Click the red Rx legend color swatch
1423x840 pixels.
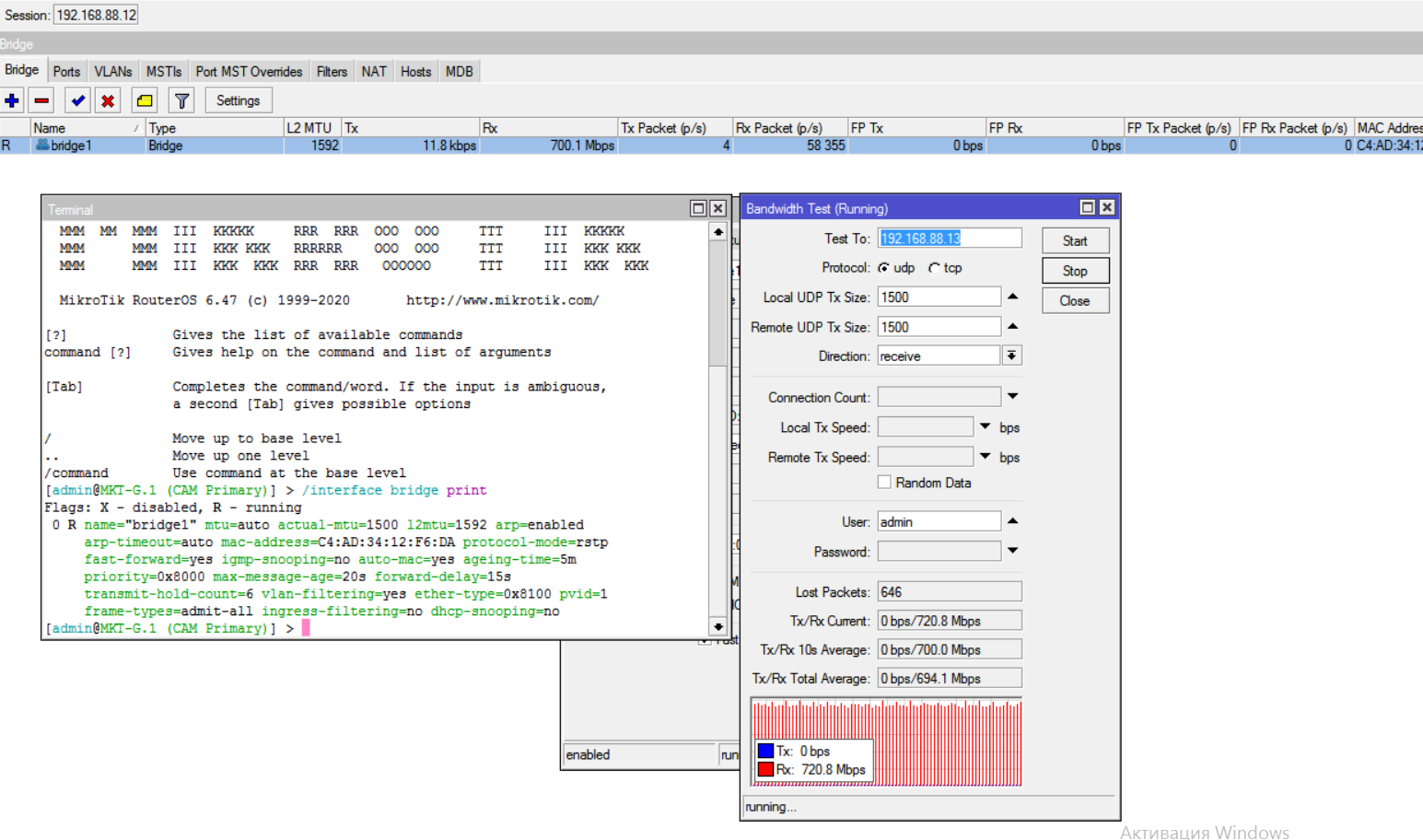(765, 769)
